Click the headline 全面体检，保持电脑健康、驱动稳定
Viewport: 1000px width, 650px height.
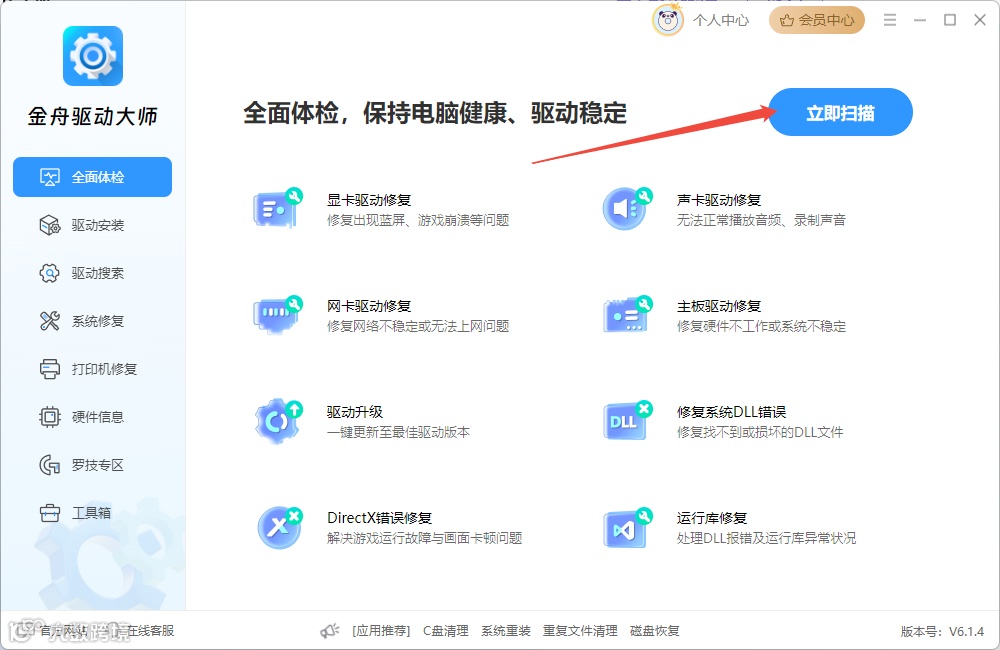tap(435, 113)
